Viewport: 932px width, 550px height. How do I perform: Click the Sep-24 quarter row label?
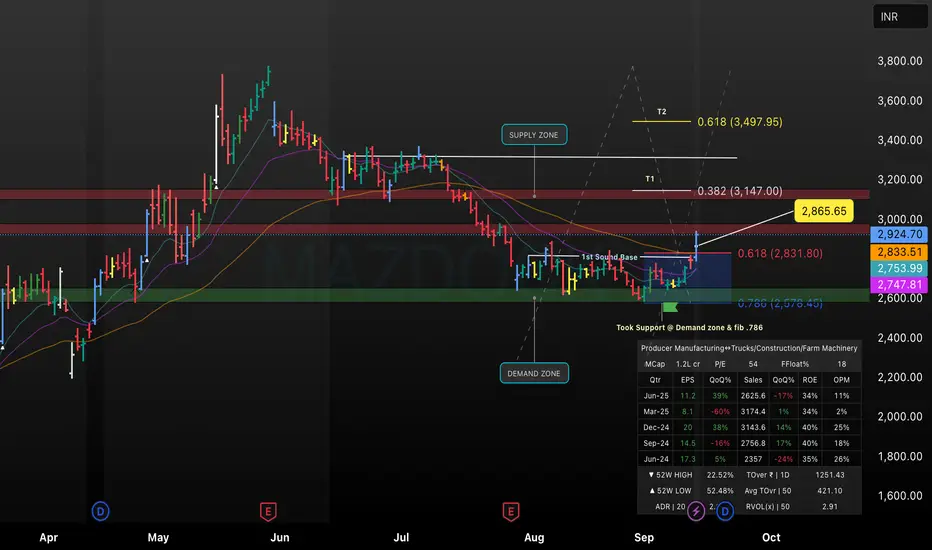coord(656,443)
